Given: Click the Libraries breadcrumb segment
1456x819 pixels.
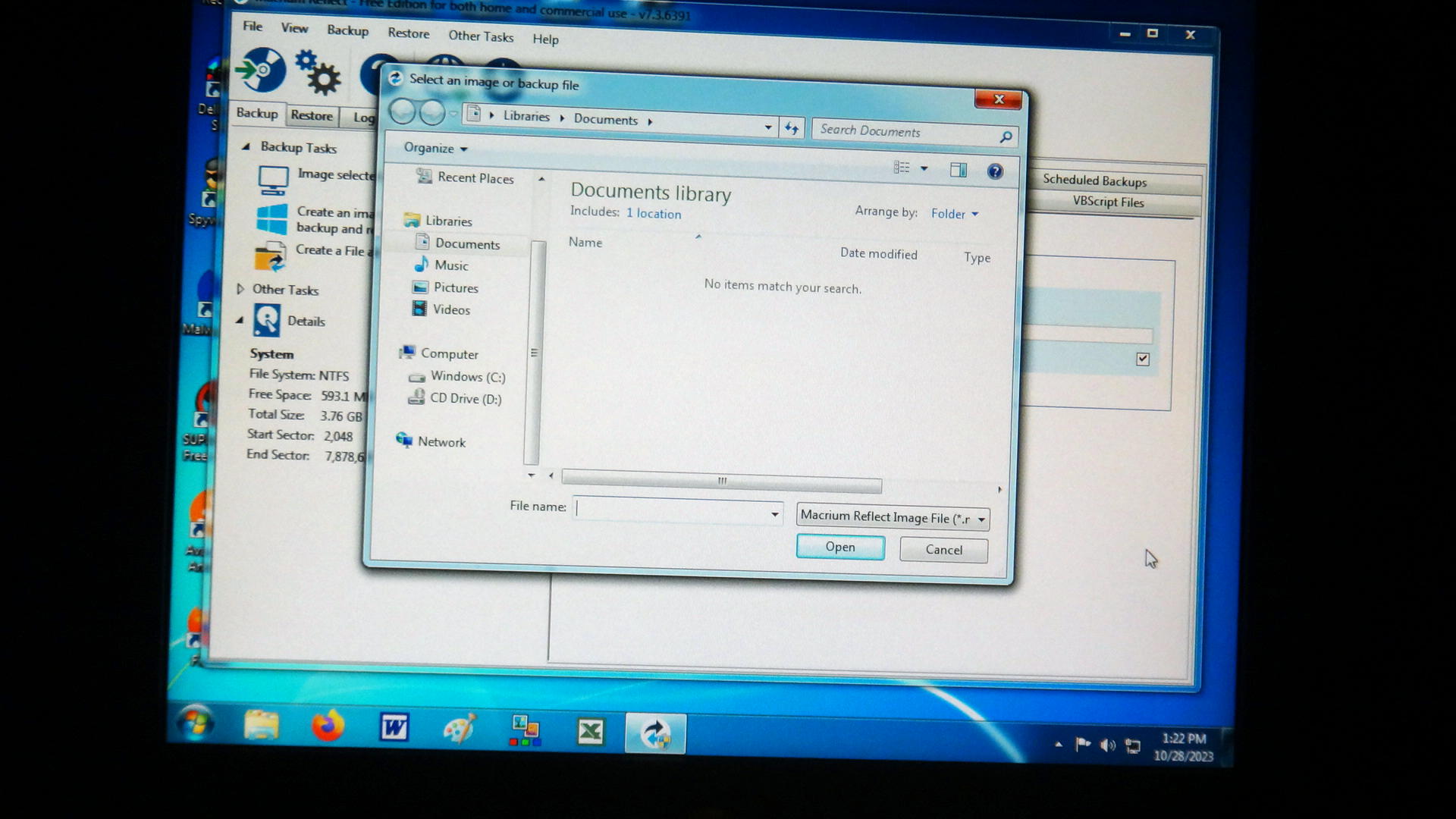Looking at the screenshot, I should pyautogui.click(x=526, y=116).
